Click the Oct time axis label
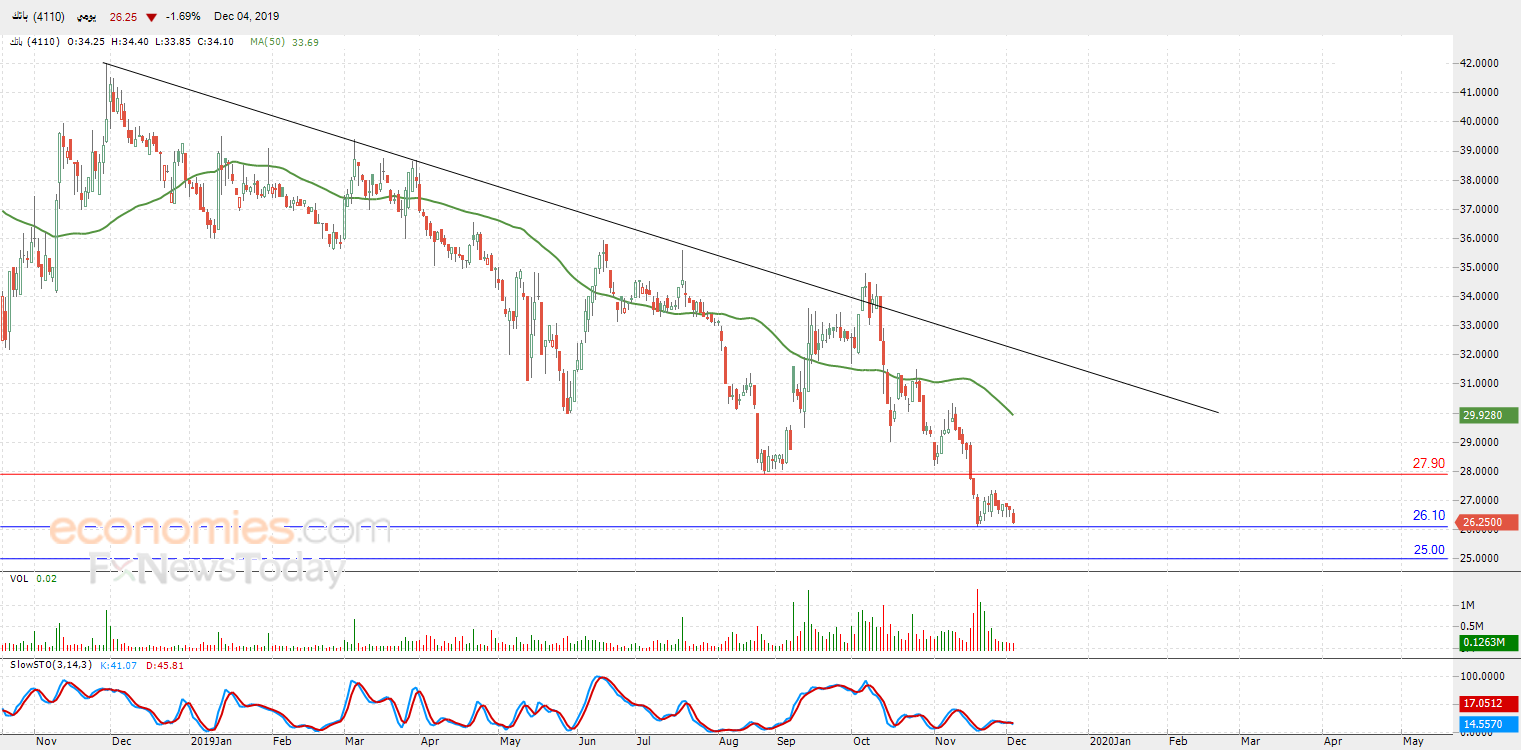This screenshot has height=750, width=1521. [x=862, y=742]
